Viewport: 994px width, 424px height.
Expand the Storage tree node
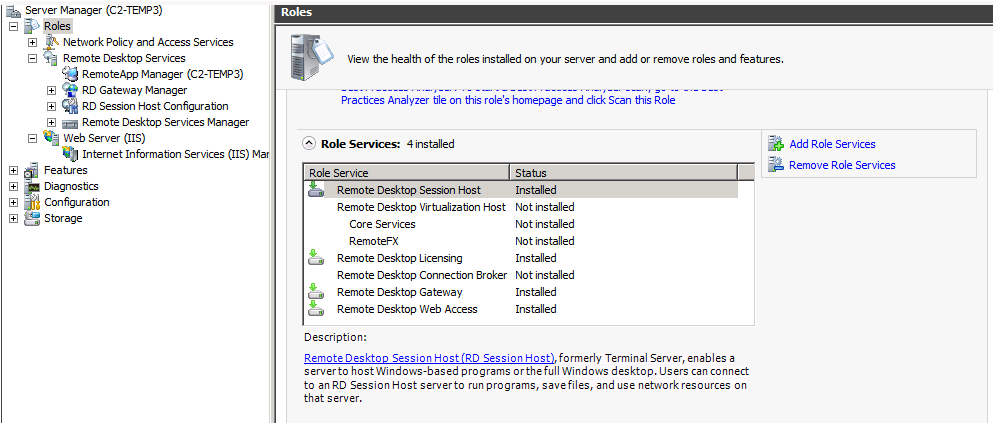tap(14, 218)
